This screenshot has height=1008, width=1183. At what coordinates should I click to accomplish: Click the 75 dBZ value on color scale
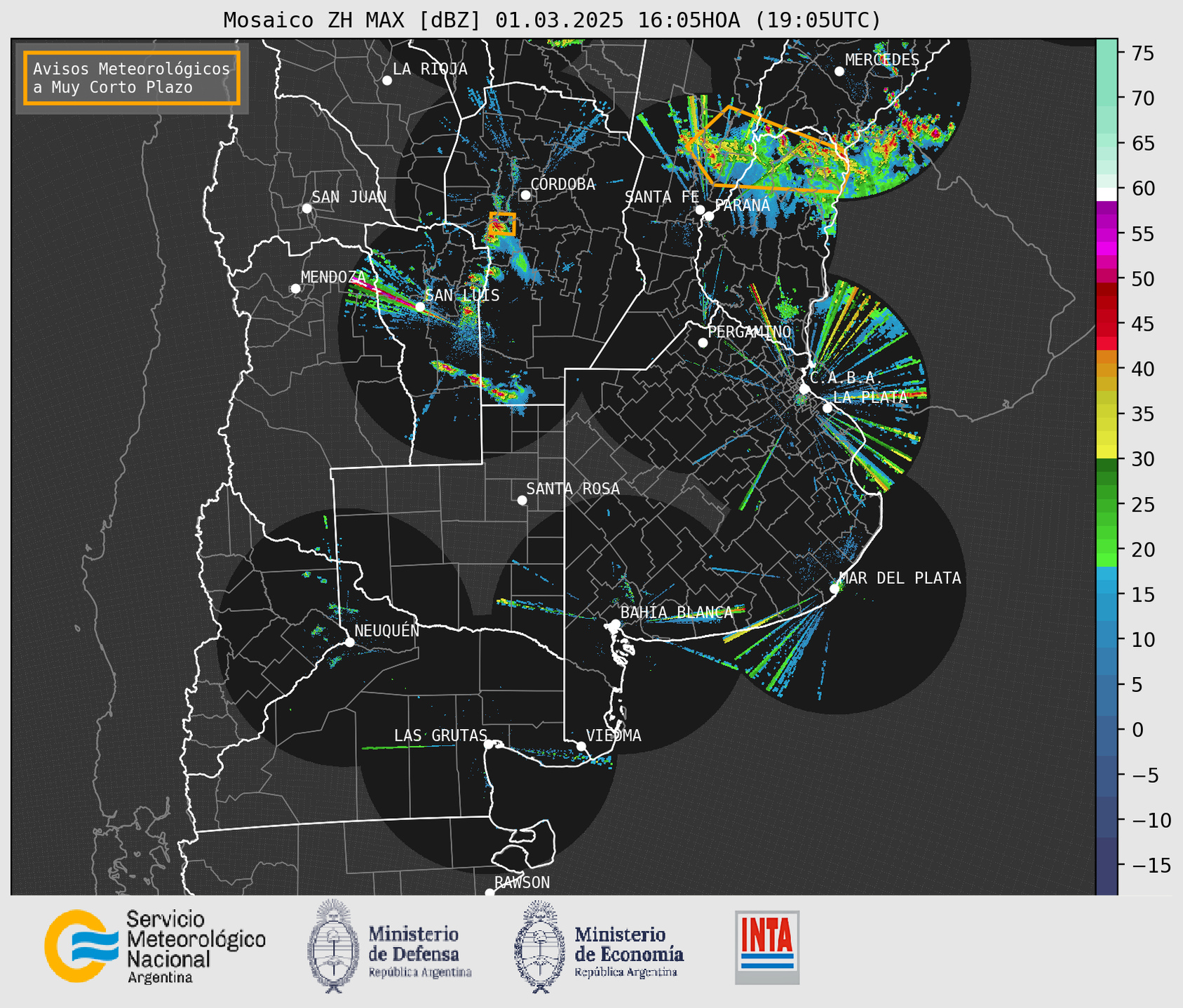[1144, 53]
